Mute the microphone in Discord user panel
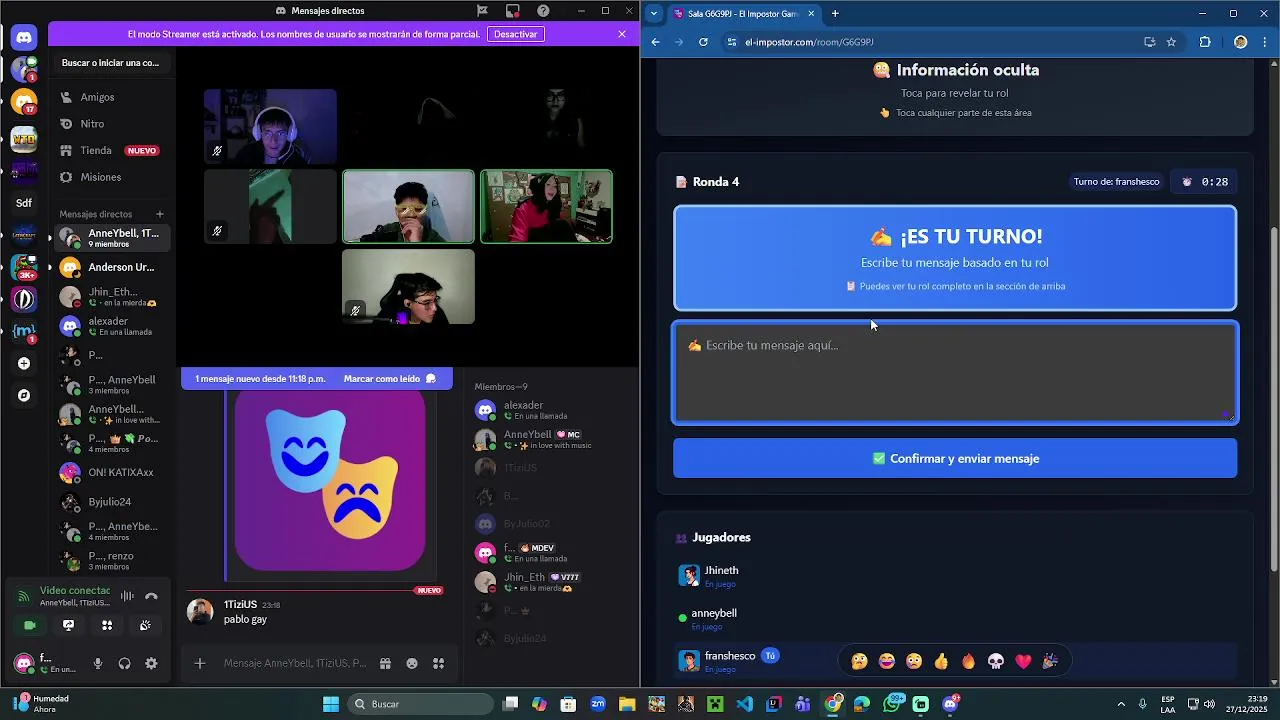The width and height of the screenshot is (1280, 720). click(98, 663)
